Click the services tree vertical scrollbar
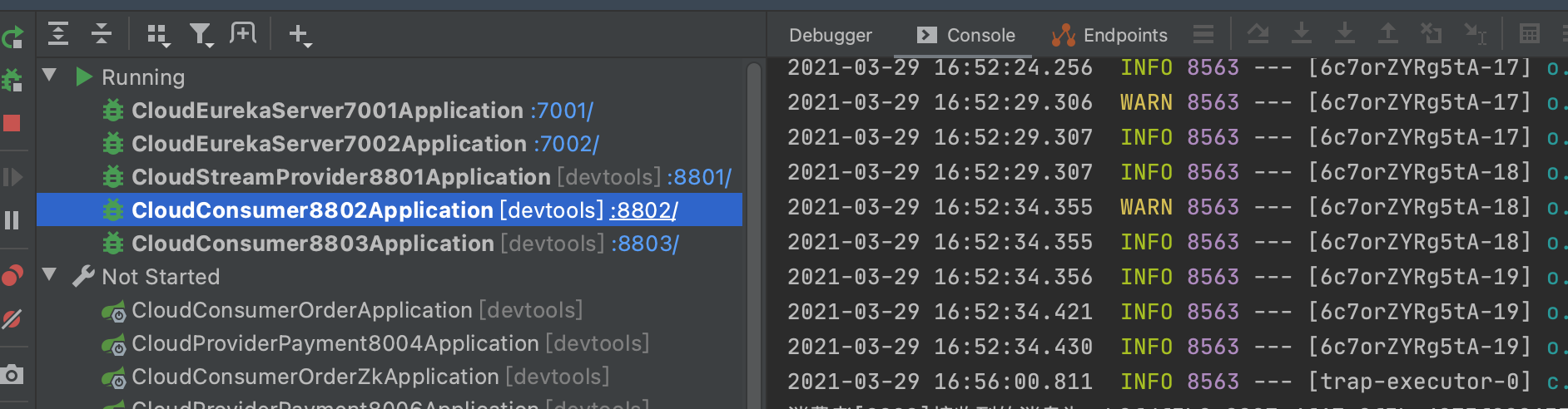Image resolution: width=1568 pixels, height=409 pixels. point(754,236)
